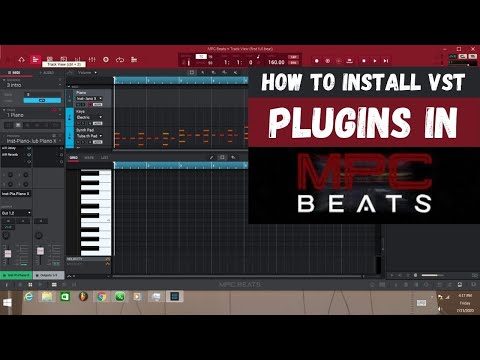The width and height of the screenshot is (480, 360).
Task: Select the marquee select tool in track toolbar
Action: 192,72
